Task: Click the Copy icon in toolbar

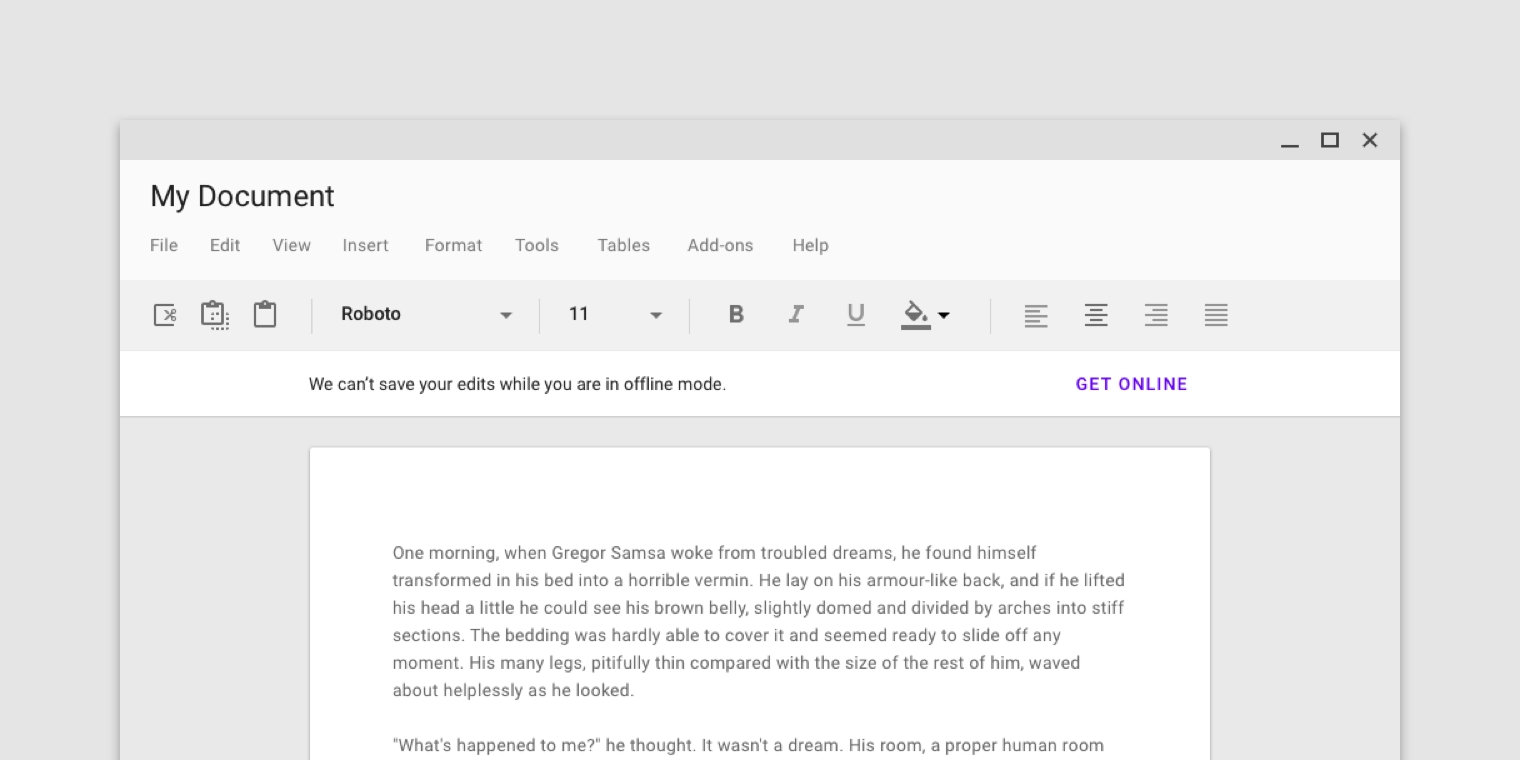Action: pos(215,315)
